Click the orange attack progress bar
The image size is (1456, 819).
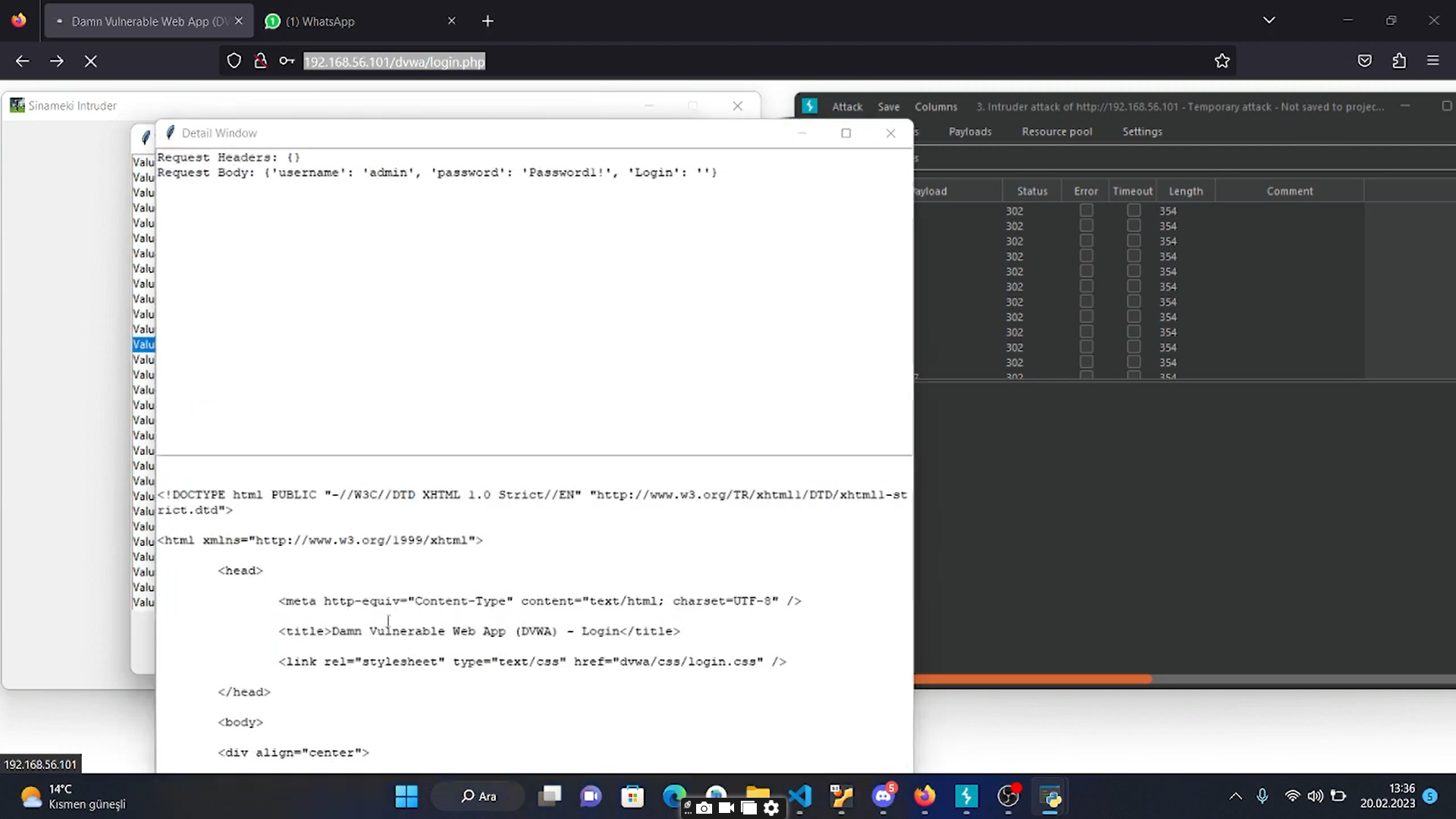click(x=1031, y=678)
